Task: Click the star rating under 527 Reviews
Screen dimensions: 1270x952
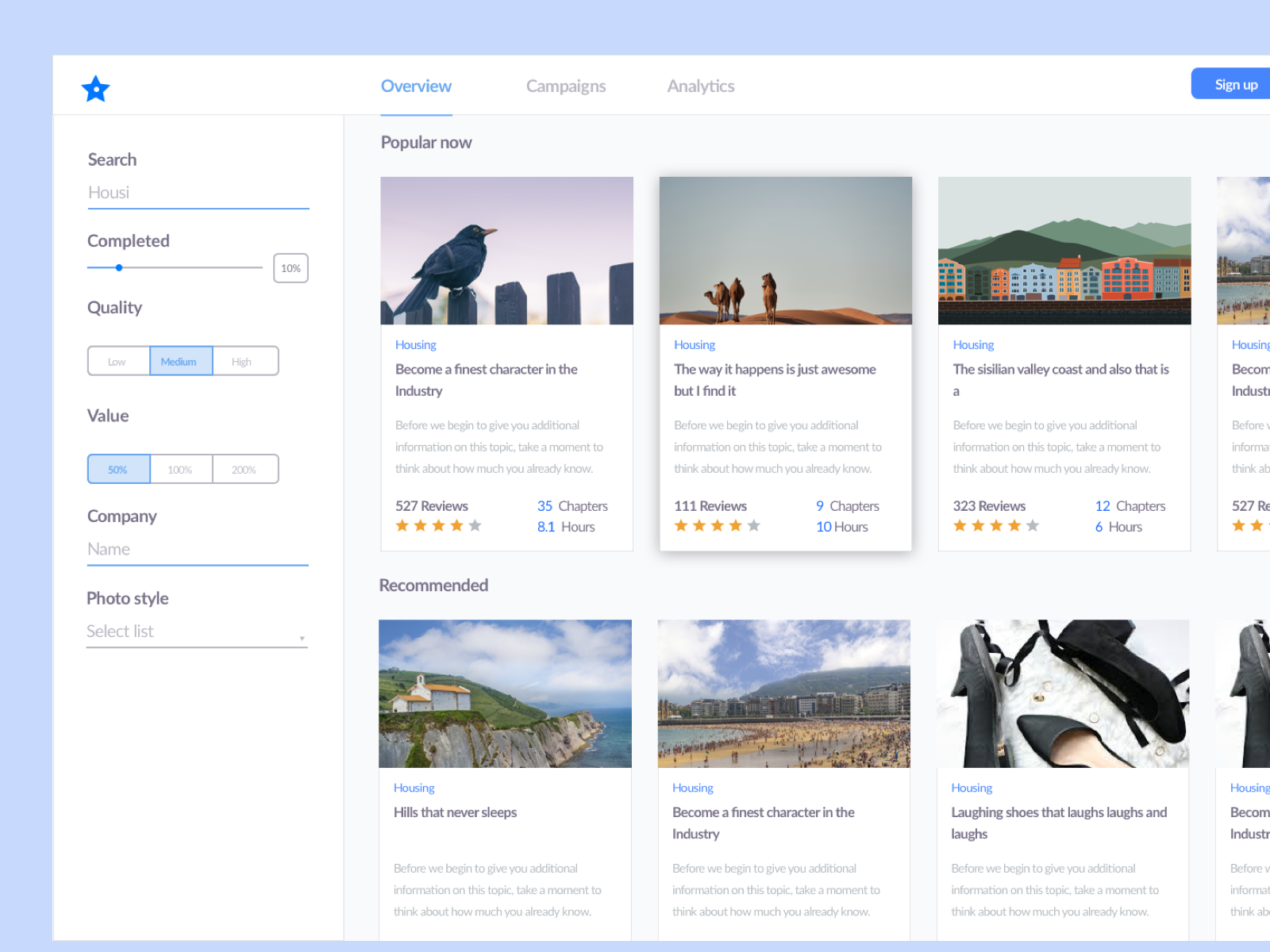Action: tap(437, 525)
